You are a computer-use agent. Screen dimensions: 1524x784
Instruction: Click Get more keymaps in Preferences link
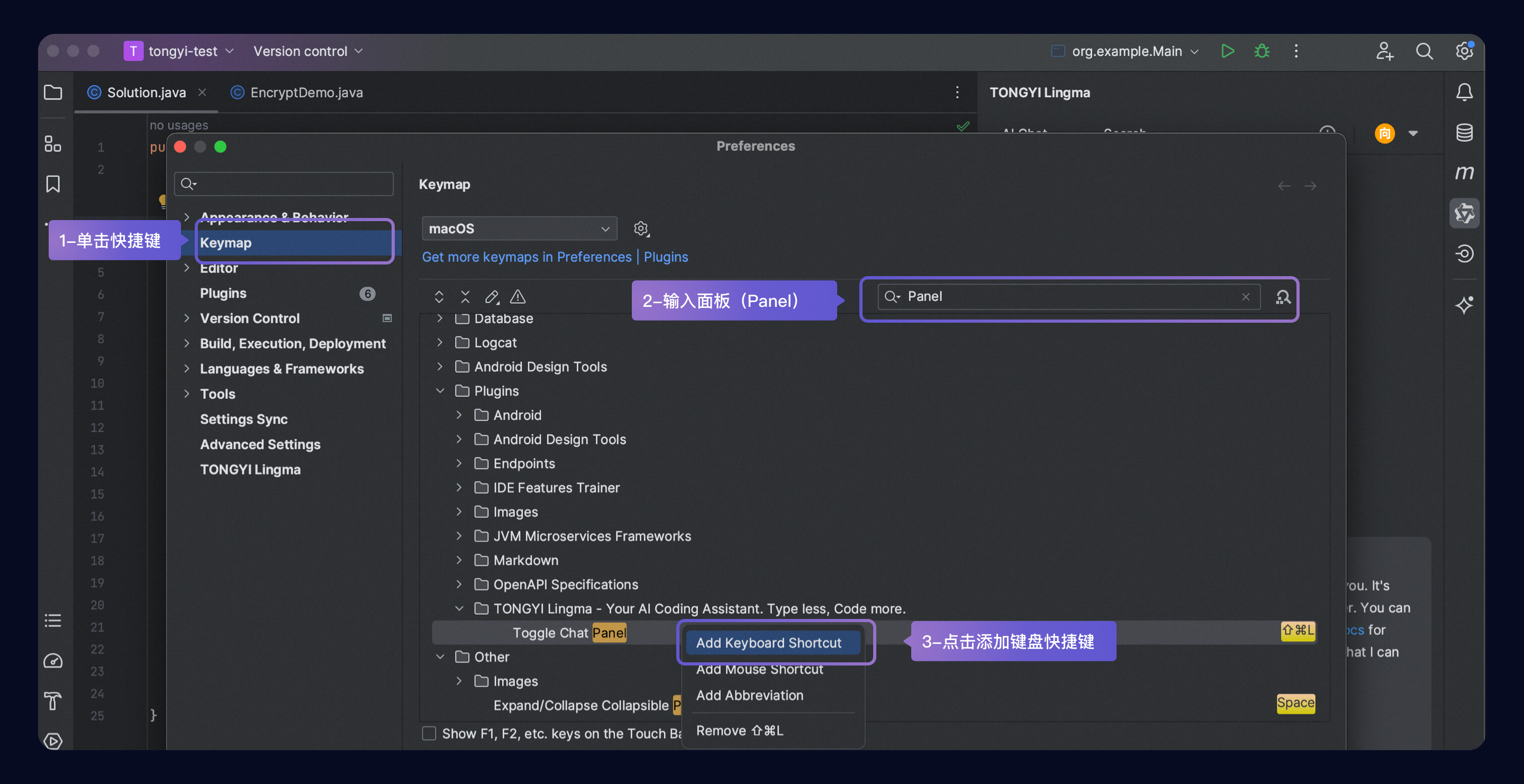tap(526, 257)
